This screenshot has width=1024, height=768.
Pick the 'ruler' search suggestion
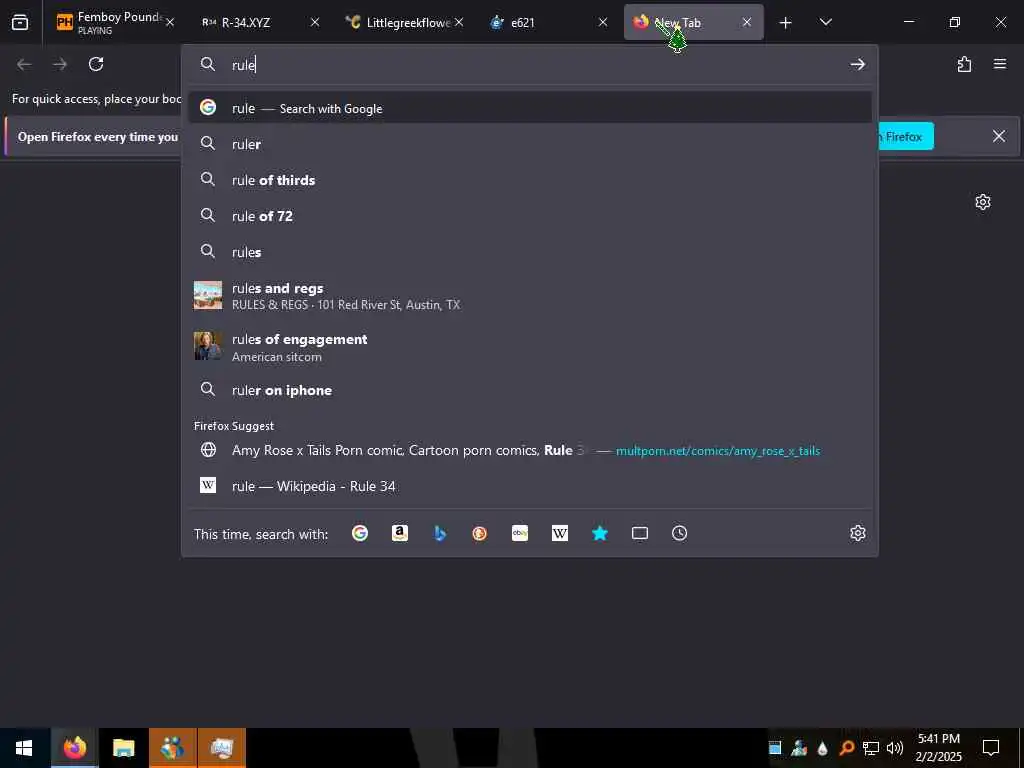pos(530,144)
